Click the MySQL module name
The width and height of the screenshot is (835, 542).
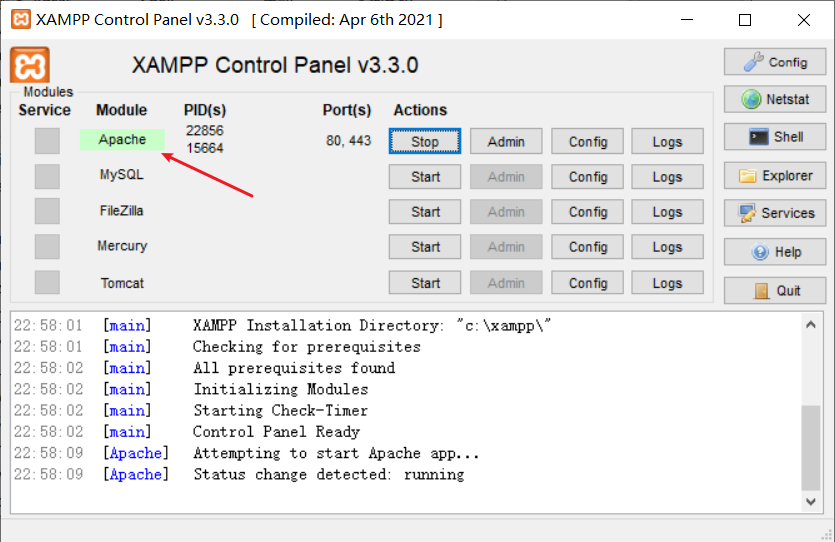[x=121, y=175]
